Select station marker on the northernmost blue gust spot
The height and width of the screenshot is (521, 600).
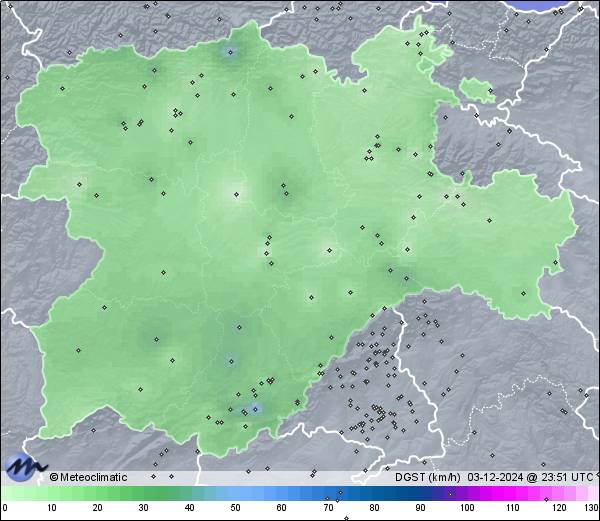tap(230, 52)
